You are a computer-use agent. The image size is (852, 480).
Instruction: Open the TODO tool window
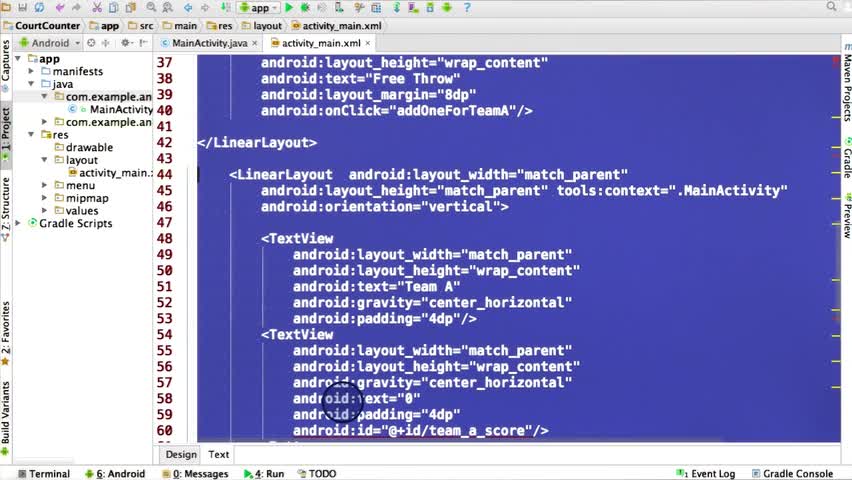317,473
